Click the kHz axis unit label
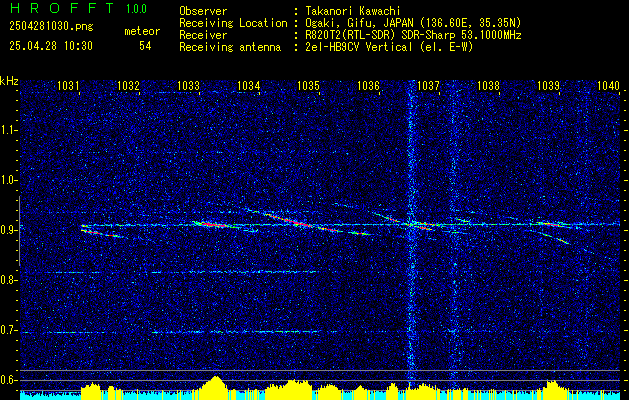 pos(9,81)
